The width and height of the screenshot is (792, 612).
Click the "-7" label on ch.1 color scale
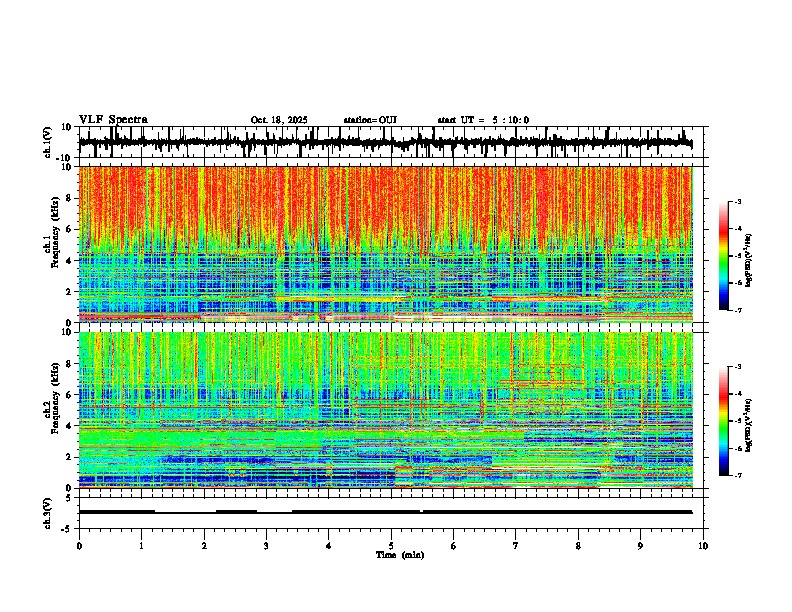(x=737, y=310)
